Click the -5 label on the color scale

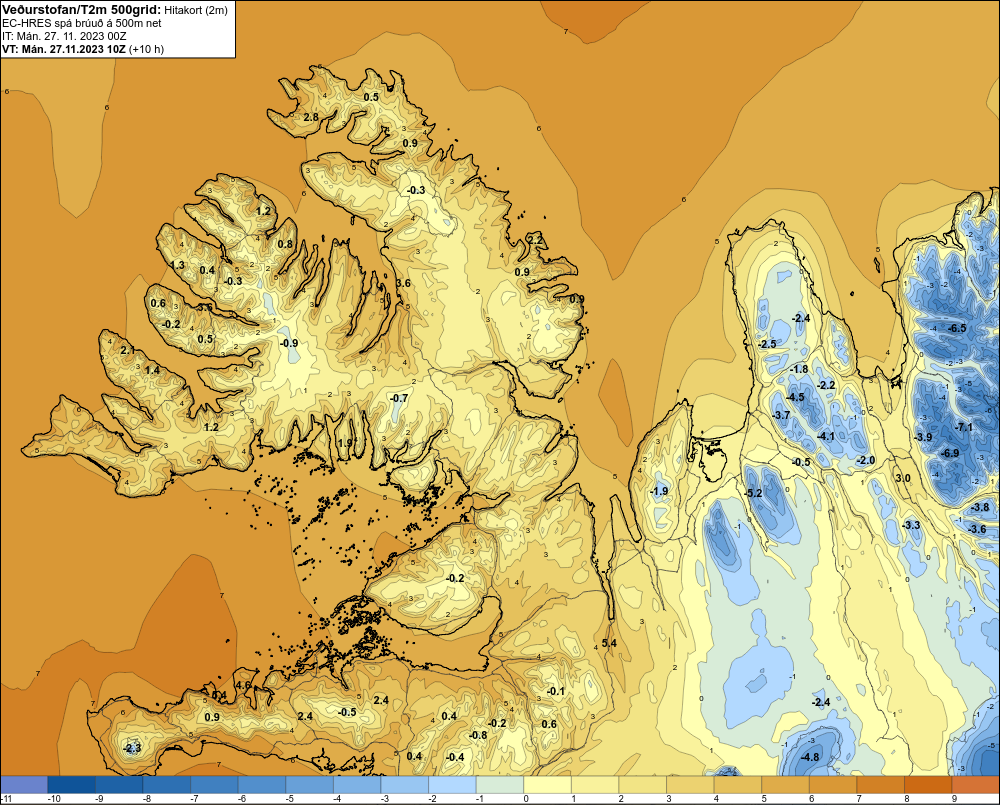pos(288,799)
